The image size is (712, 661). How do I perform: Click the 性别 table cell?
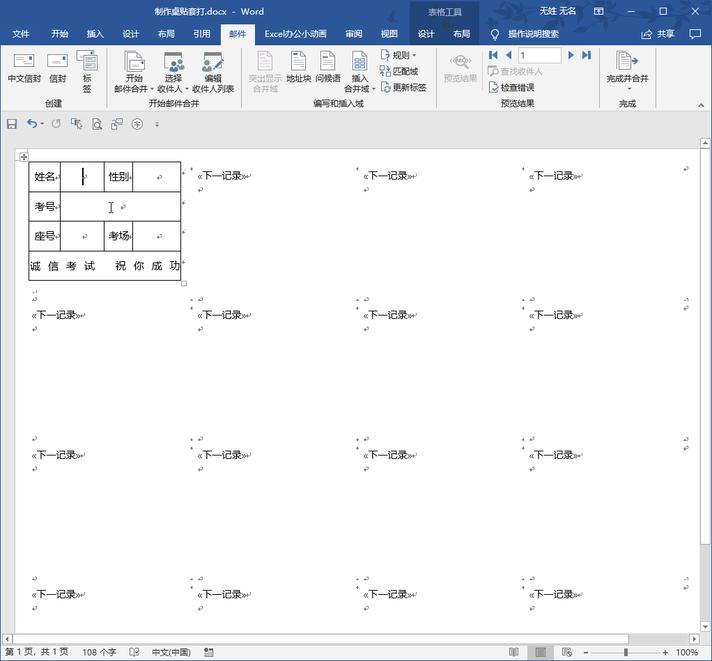tap(119, 177)
